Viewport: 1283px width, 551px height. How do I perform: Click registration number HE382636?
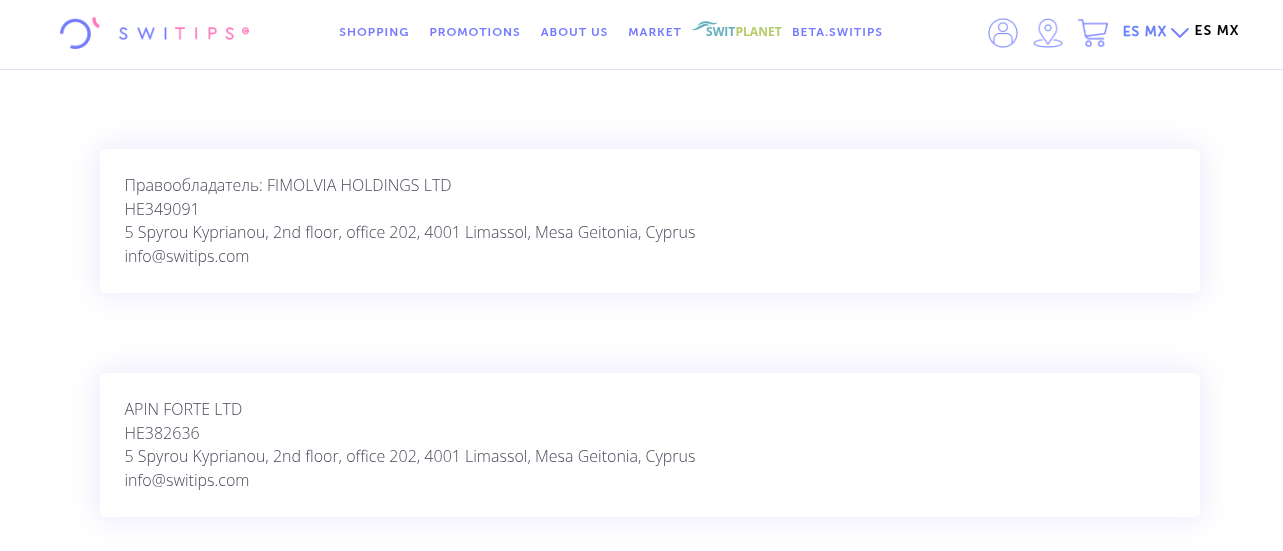(x=162, y=433)
